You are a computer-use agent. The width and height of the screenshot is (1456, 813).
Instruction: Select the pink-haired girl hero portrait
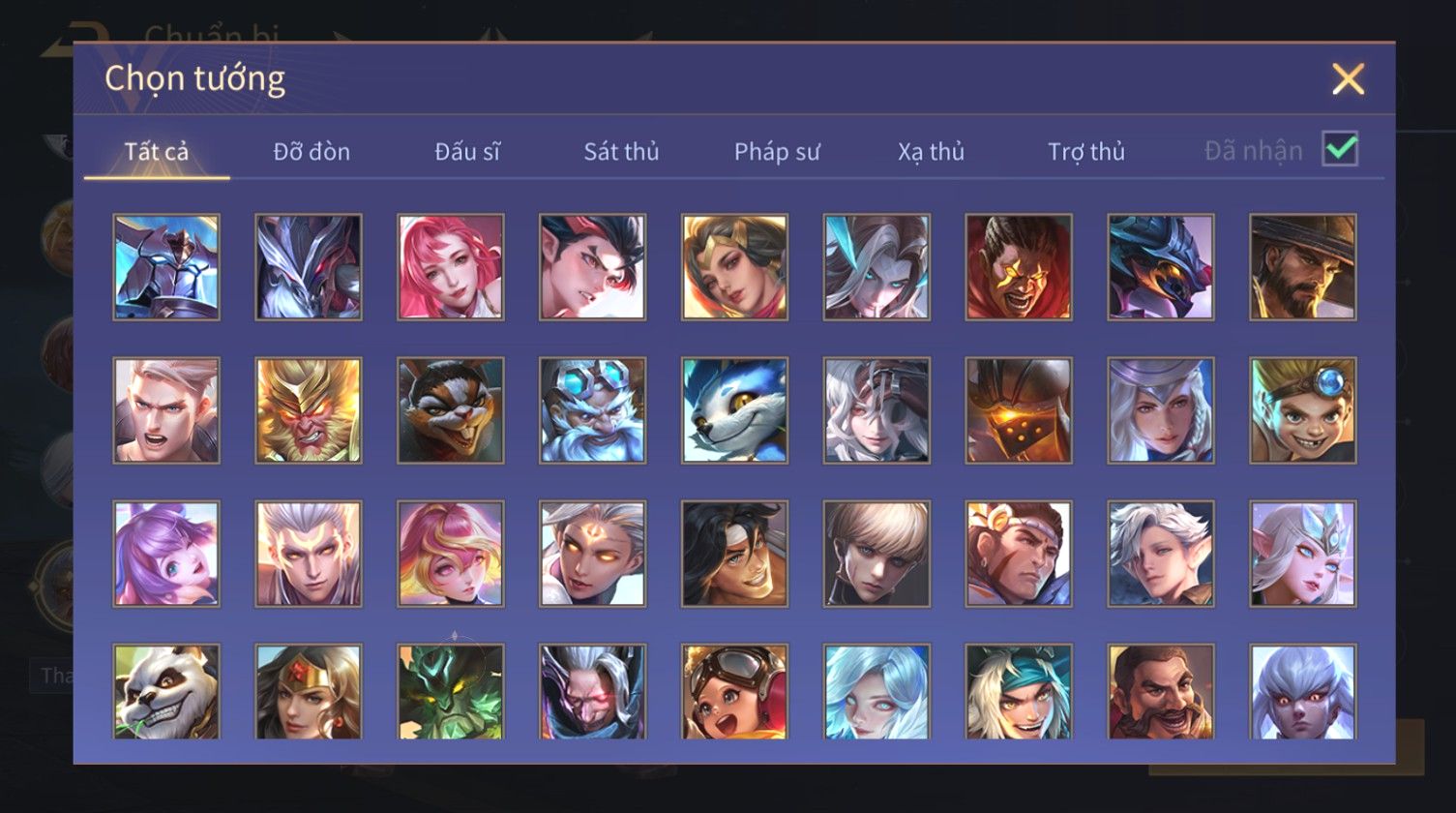451,267
